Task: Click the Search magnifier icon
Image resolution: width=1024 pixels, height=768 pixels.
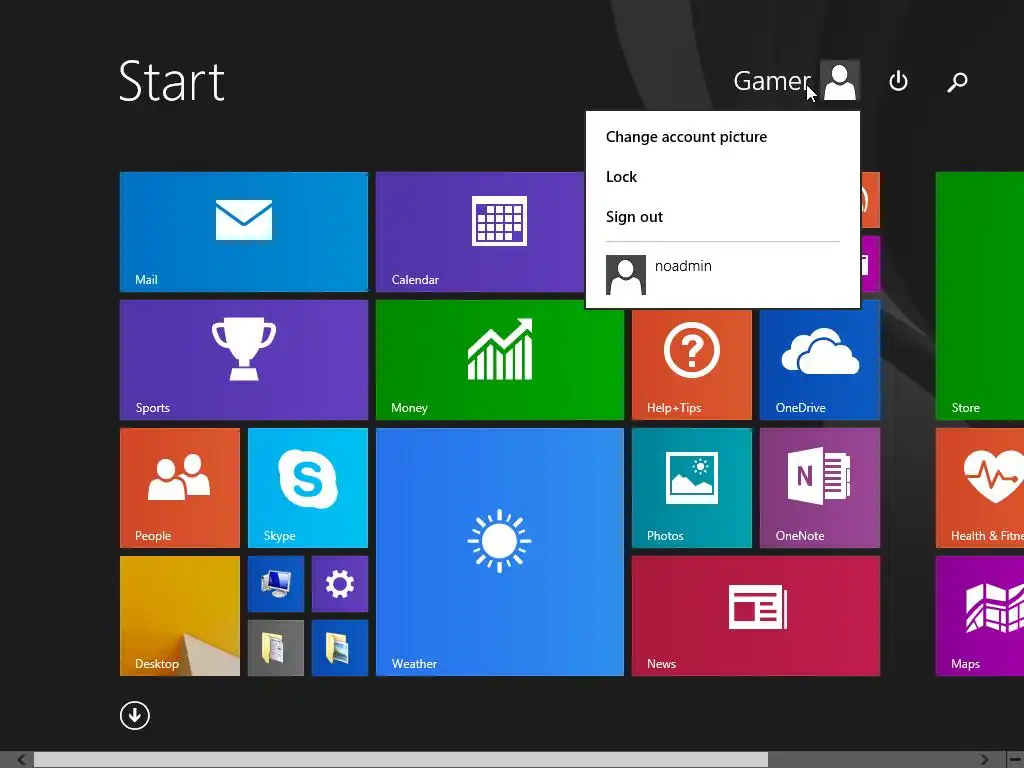Action: (x=957, y=82)
